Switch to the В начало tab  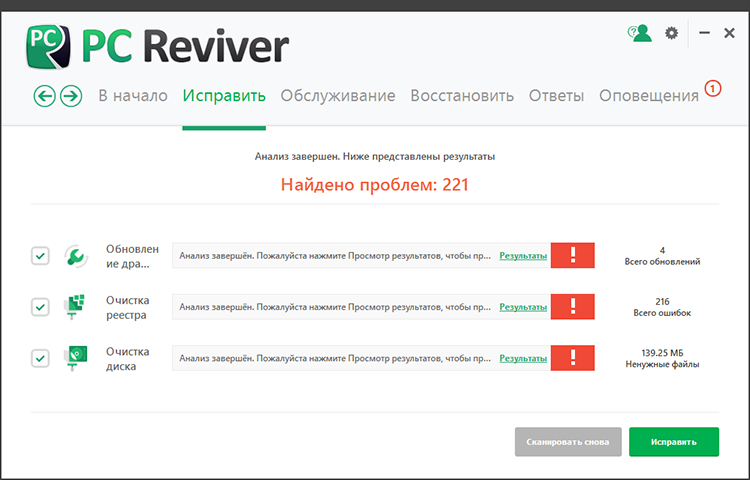[133, 96]
